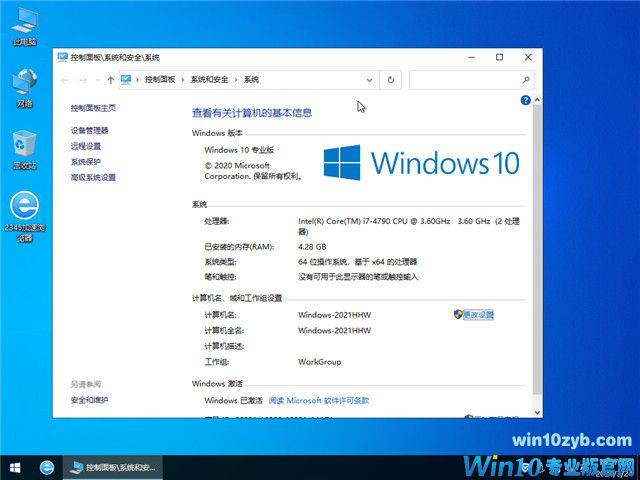
Task: Click the 更改设置 link
Action: tap(478, 315)
